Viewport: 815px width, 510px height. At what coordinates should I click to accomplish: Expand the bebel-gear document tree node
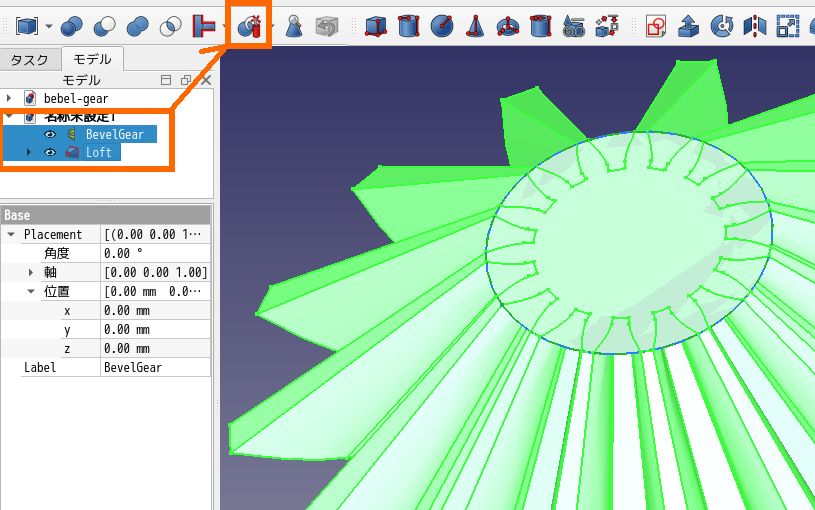9,98
